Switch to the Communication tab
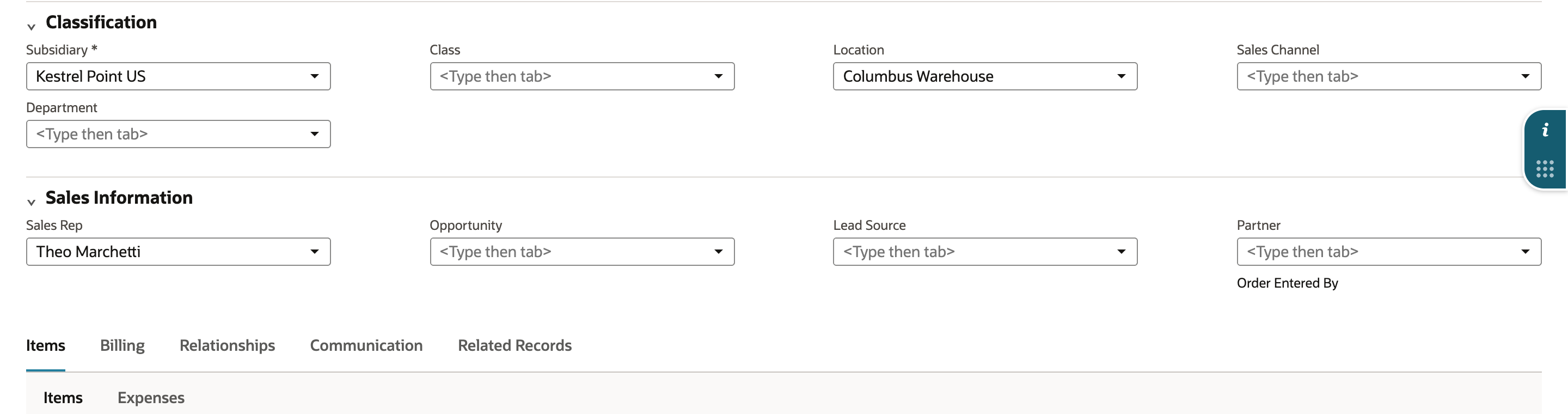Screen dimensions: 1568x414 point(366,345)
